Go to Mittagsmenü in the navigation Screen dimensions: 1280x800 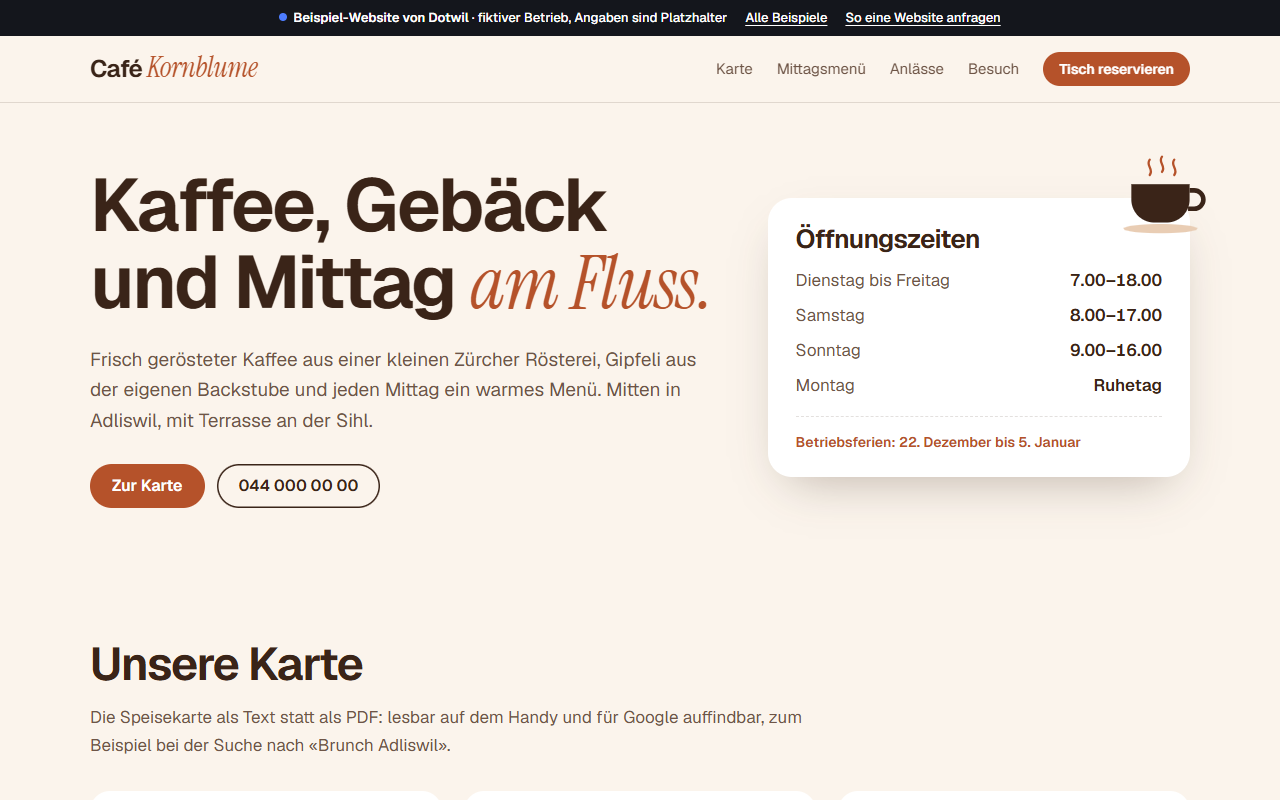[821, 69]
